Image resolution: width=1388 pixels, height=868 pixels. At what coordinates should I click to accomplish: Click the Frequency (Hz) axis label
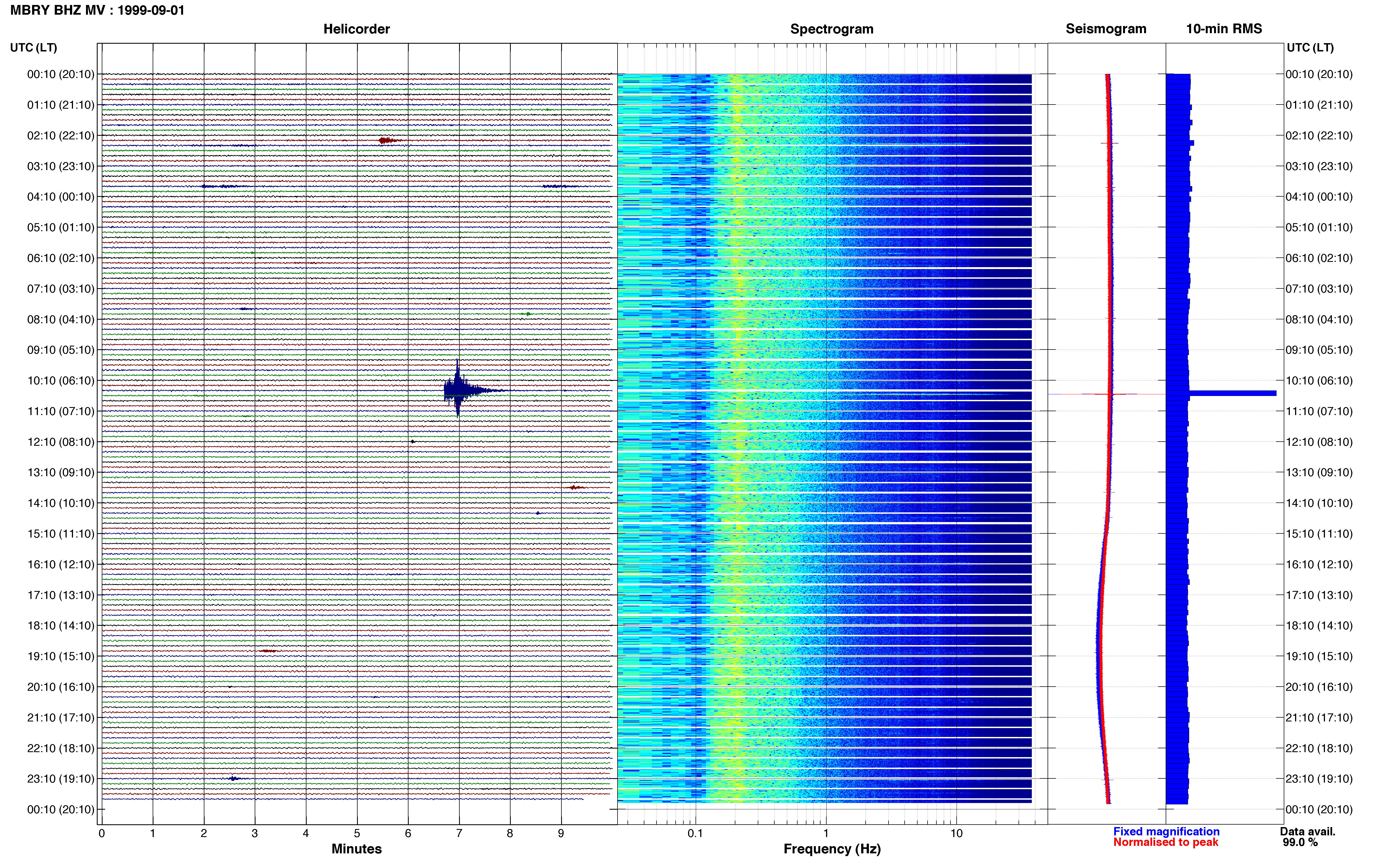point(832,849)
